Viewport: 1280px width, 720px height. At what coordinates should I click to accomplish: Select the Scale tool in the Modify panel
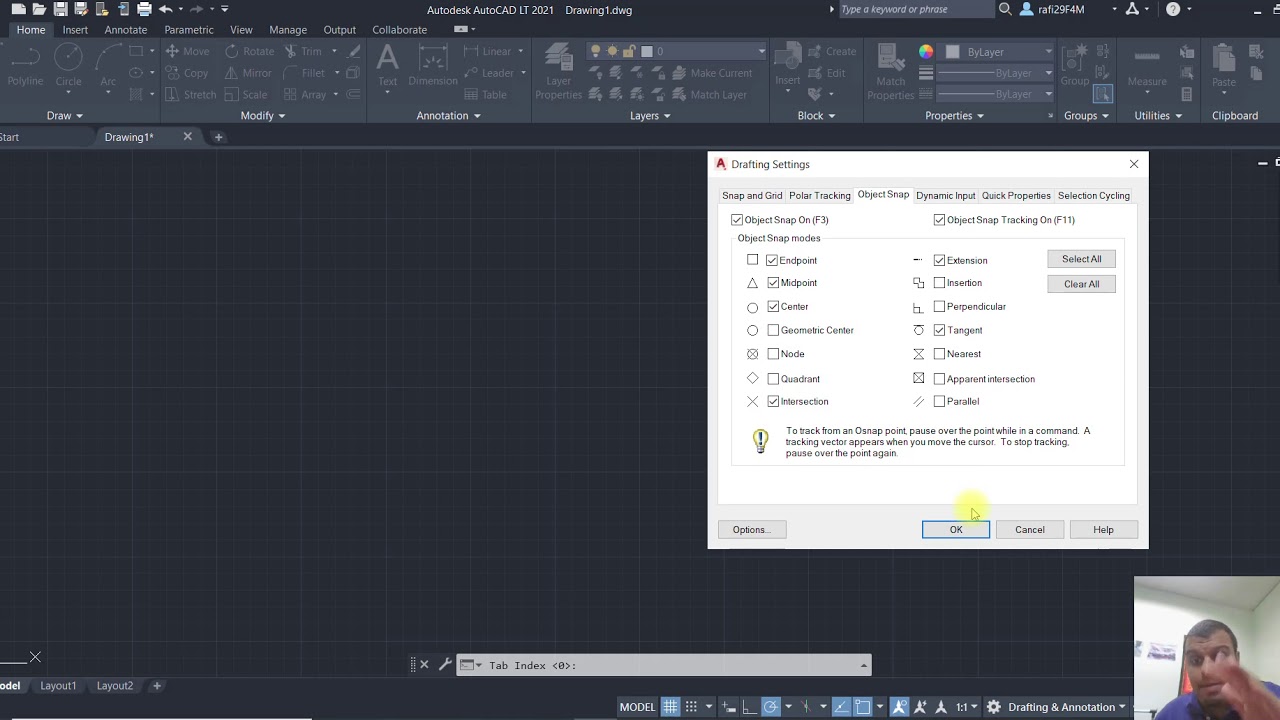pos(246,94)
